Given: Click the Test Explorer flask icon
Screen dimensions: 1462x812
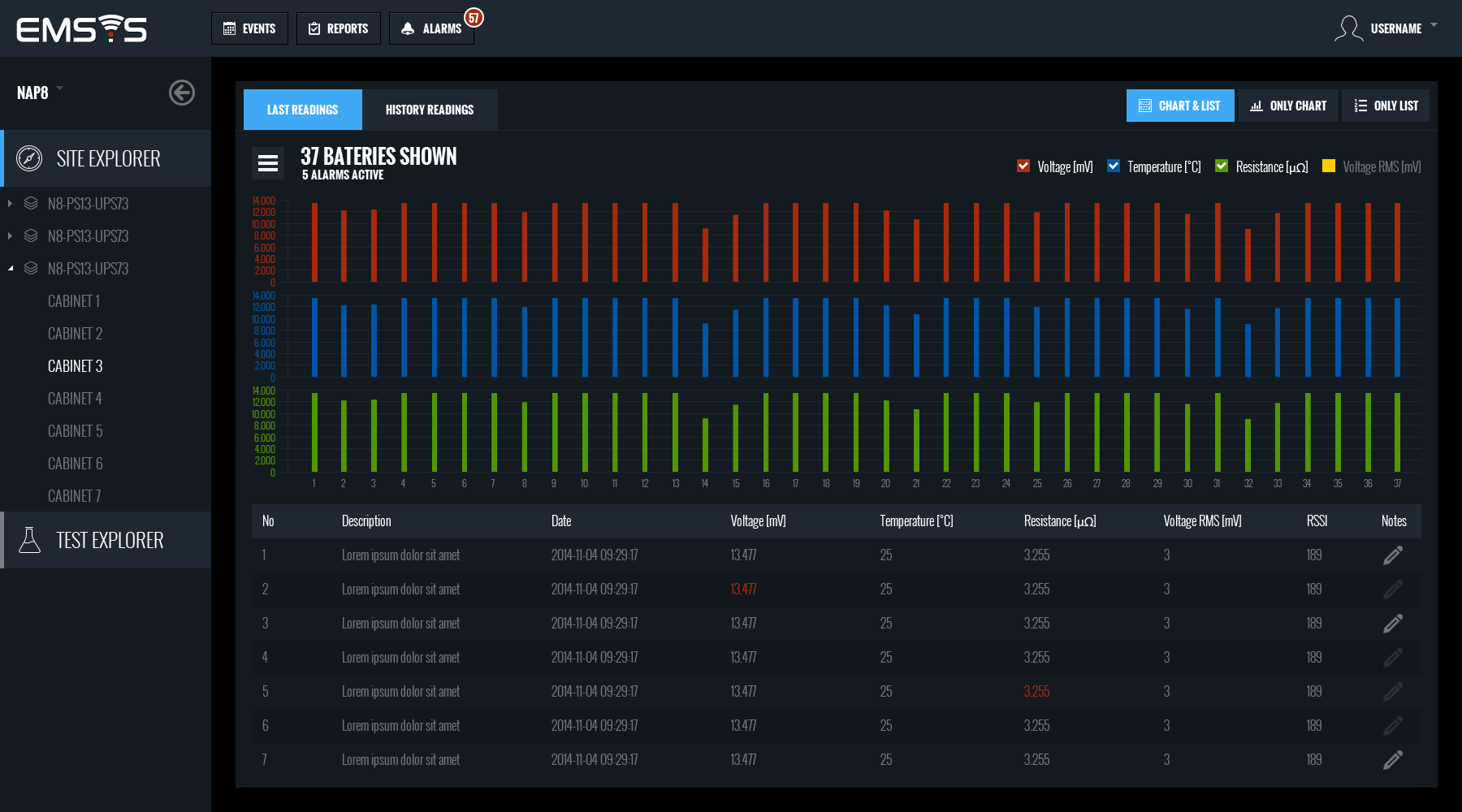Looking at the screenshot, I should click(x=29, y=540).
